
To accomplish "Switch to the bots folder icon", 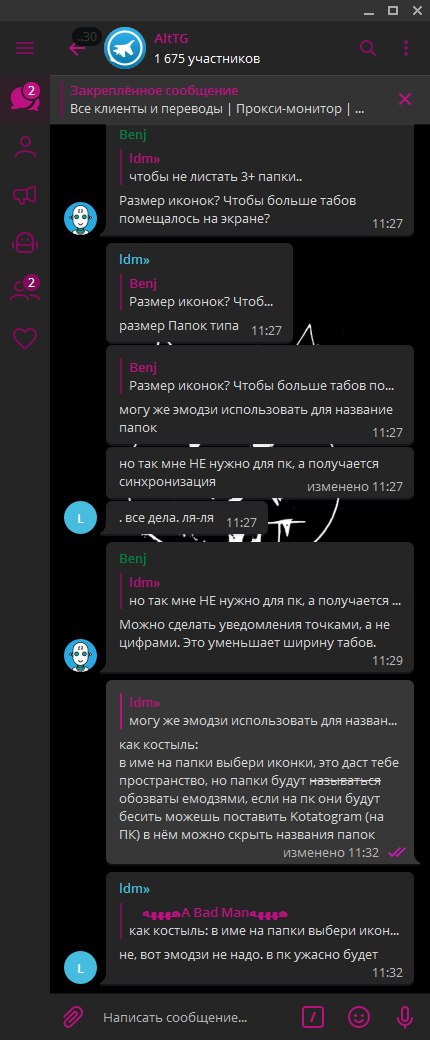I will click(x=25, y=242).
